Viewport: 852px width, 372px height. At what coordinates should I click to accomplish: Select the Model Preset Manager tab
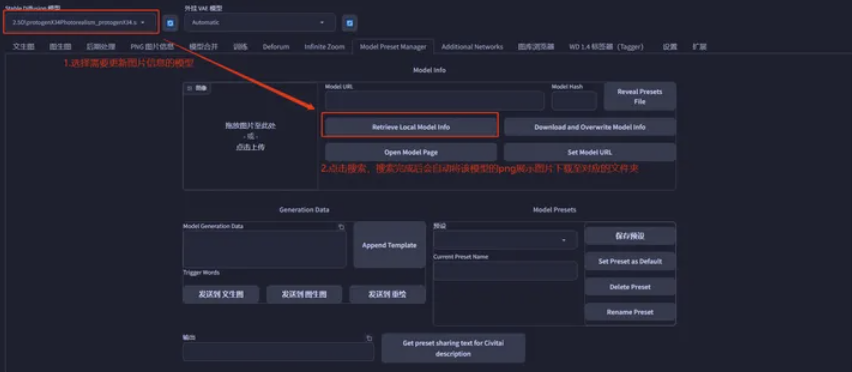click(393, 47)
